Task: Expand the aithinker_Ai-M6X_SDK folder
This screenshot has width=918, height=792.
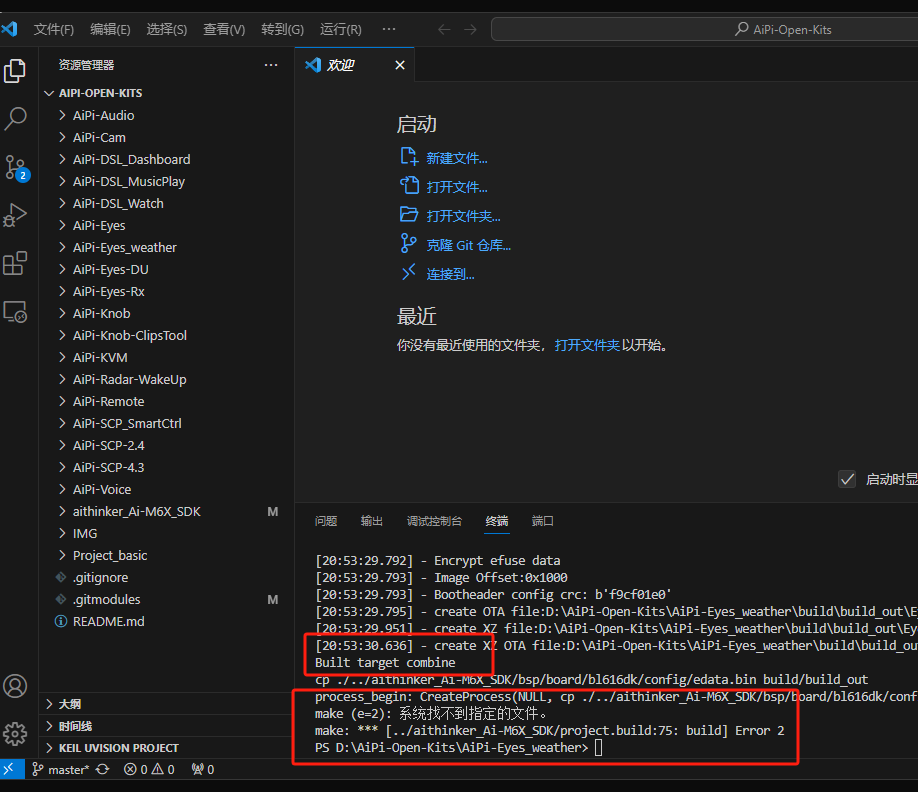Action: 62,512
